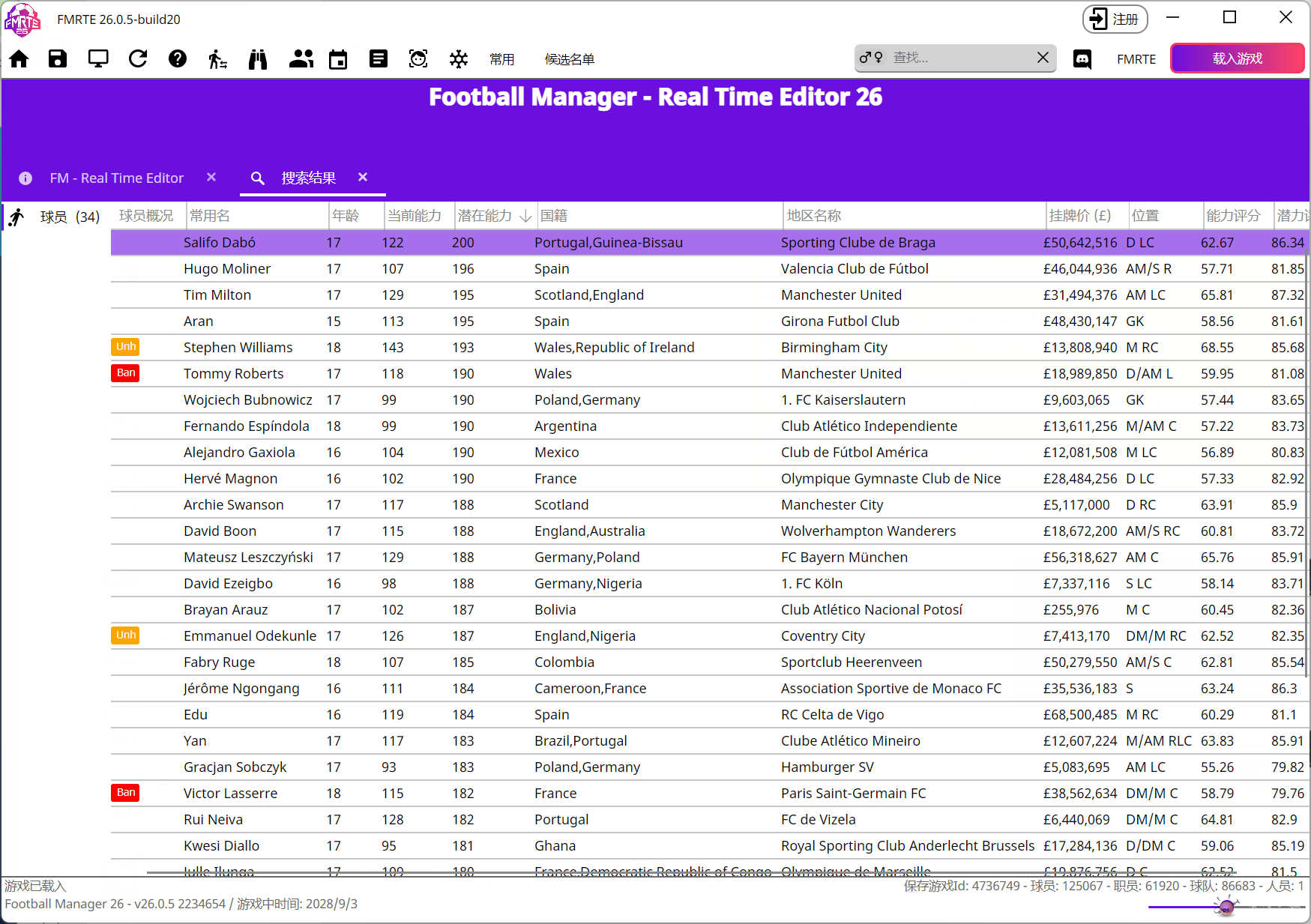Open the Help question mark icon
1311x924 pixels.
click(178, 59)
